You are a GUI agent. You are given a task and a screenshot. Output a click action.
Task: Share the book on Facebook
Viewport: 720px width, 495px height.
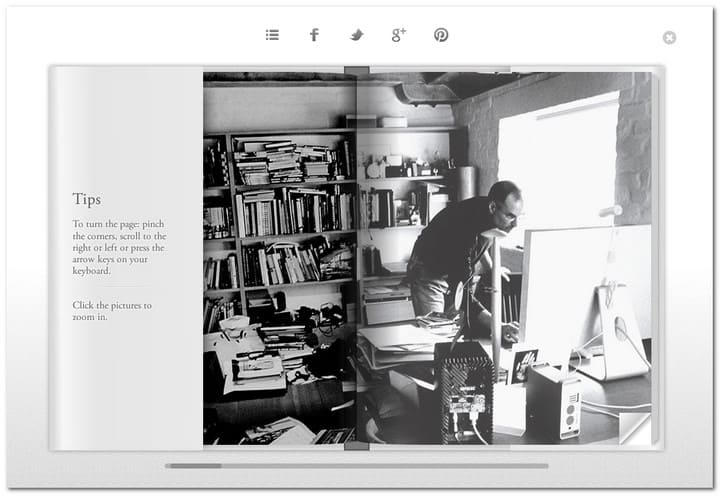click(x=314, y=35)
